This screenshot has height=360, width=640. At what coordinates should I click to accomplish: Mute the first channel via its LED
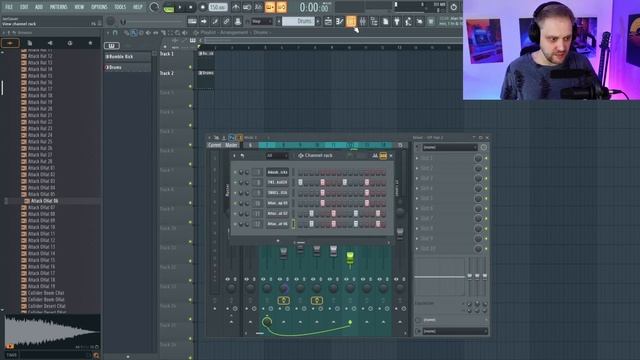[235, 172]
